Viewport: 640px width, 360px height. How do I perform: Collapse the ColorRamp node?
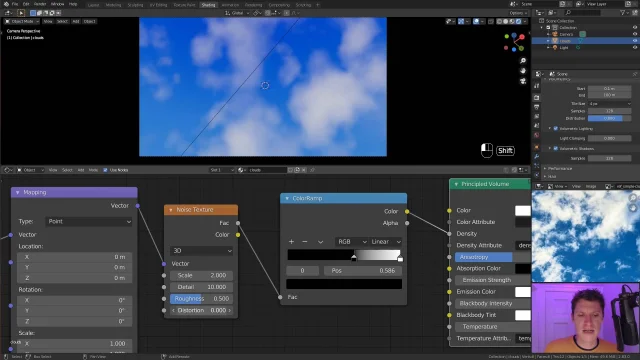pyautogui.click(x=287, y=198)
